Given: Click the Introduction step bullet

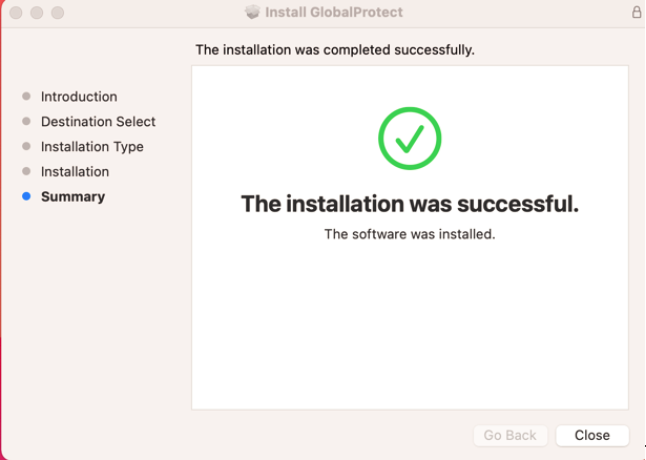Looking at the screenshot, I should [x=26, y=96].
